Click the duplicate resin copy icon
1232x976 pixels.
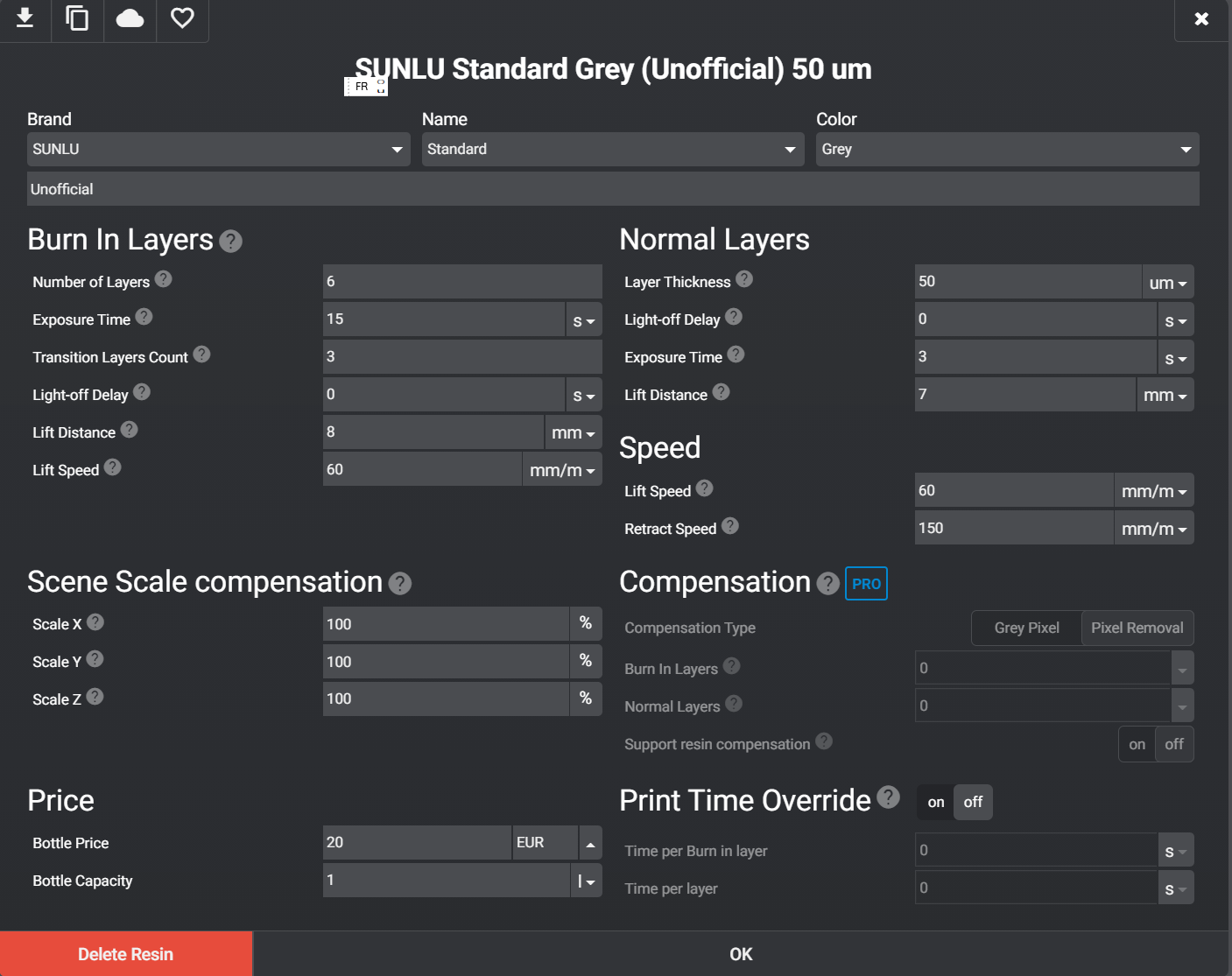tap(77, 18)
